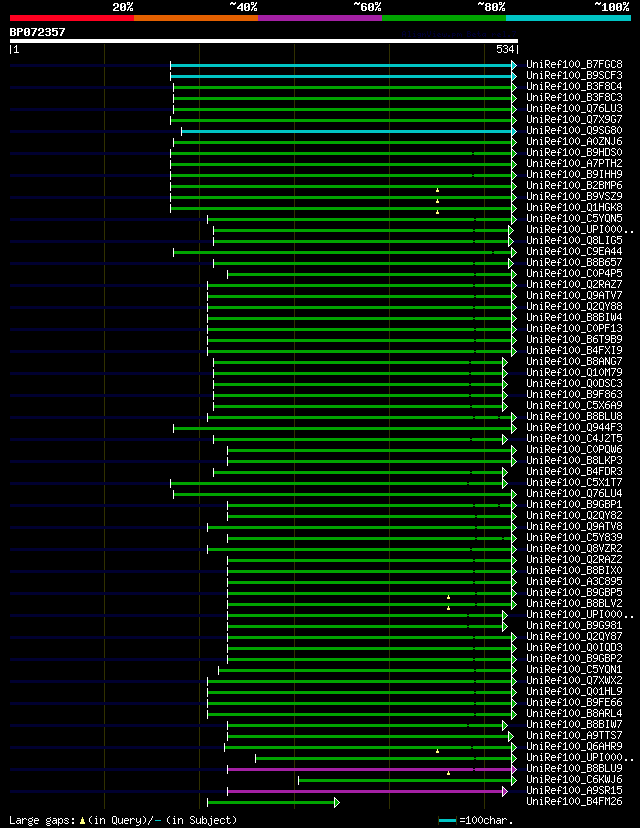
Task: Click hit label UniRef100_B6T9B9
Action: [x=574, y=340]
